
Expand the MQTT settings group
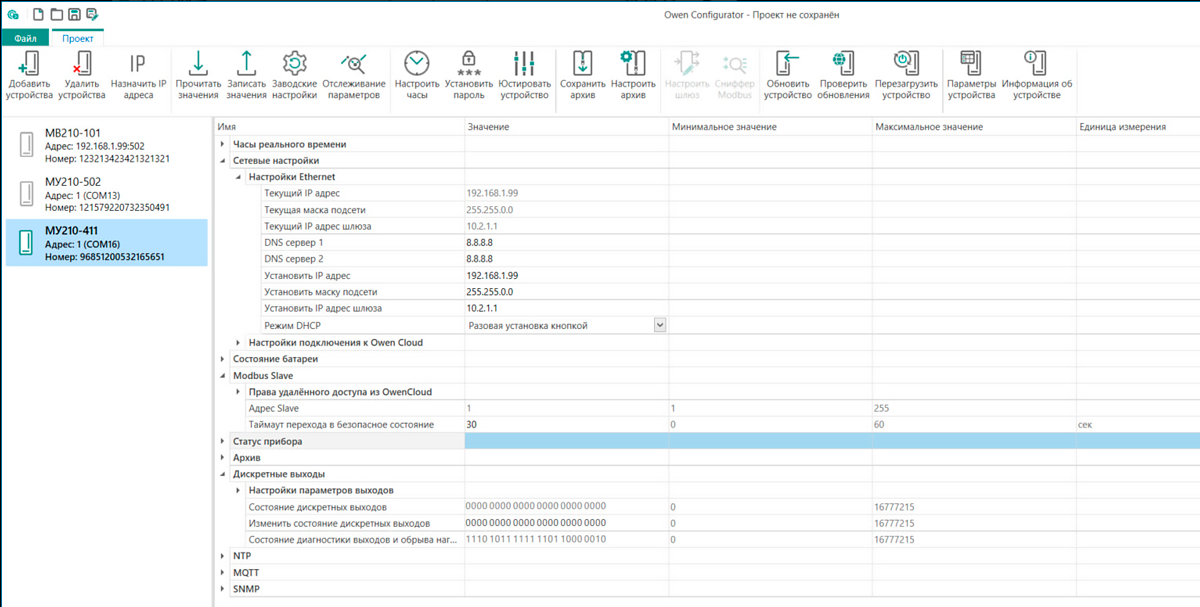coord(223,572)
